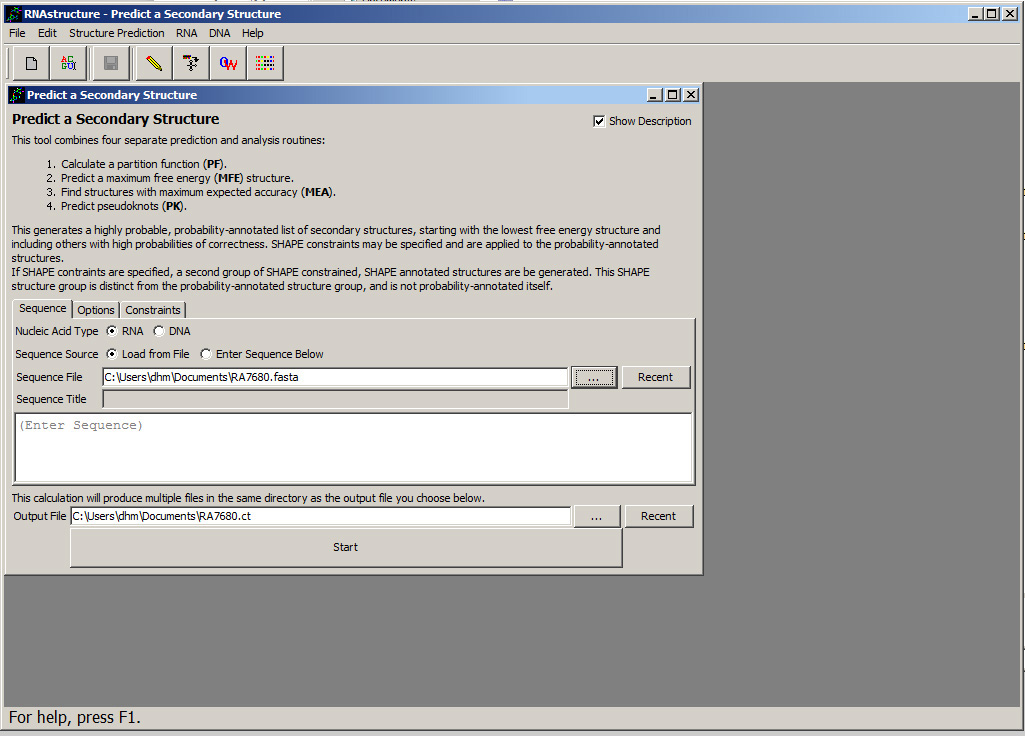
Task: Click 'Calculate a partition function (PF)' list item
Action: click(144, 164)
